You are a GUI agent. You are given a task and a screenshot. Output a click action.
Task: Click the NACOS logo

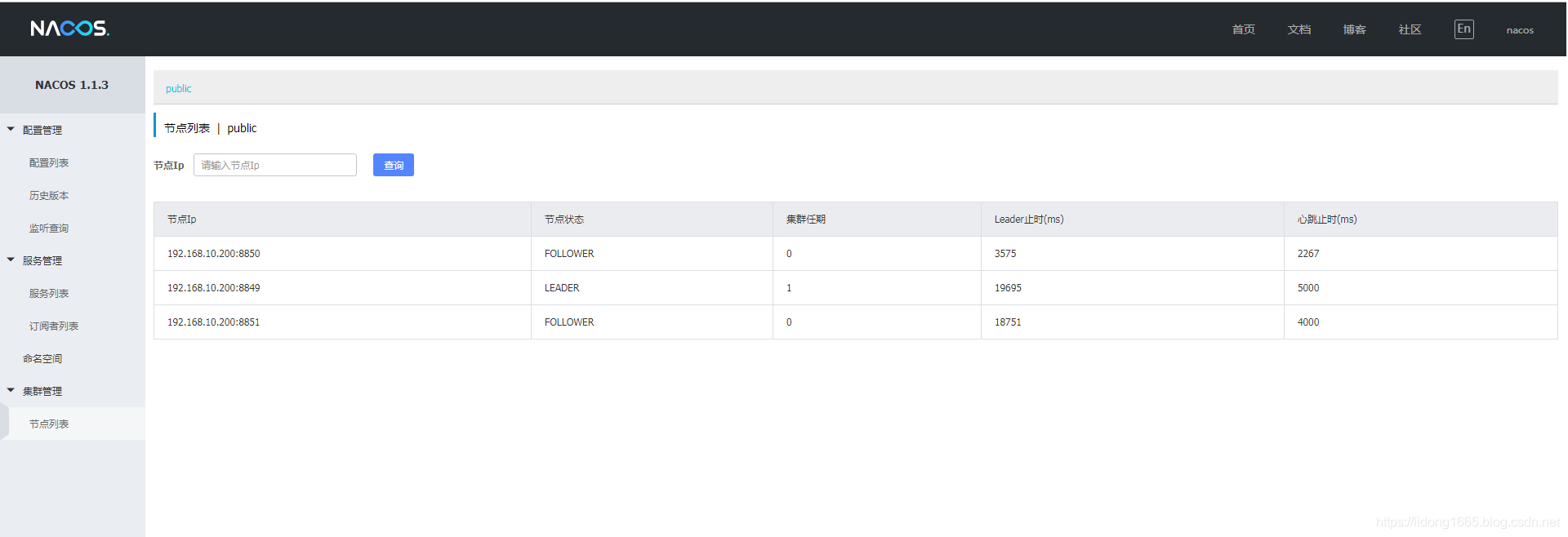coord(70,29)
